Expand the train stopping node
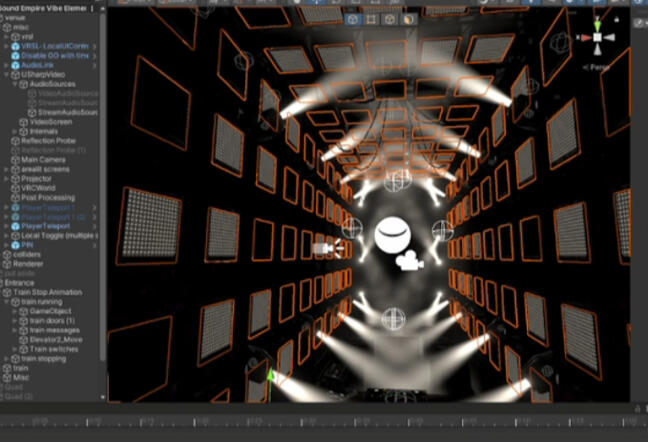 click(x=6, y=359)
